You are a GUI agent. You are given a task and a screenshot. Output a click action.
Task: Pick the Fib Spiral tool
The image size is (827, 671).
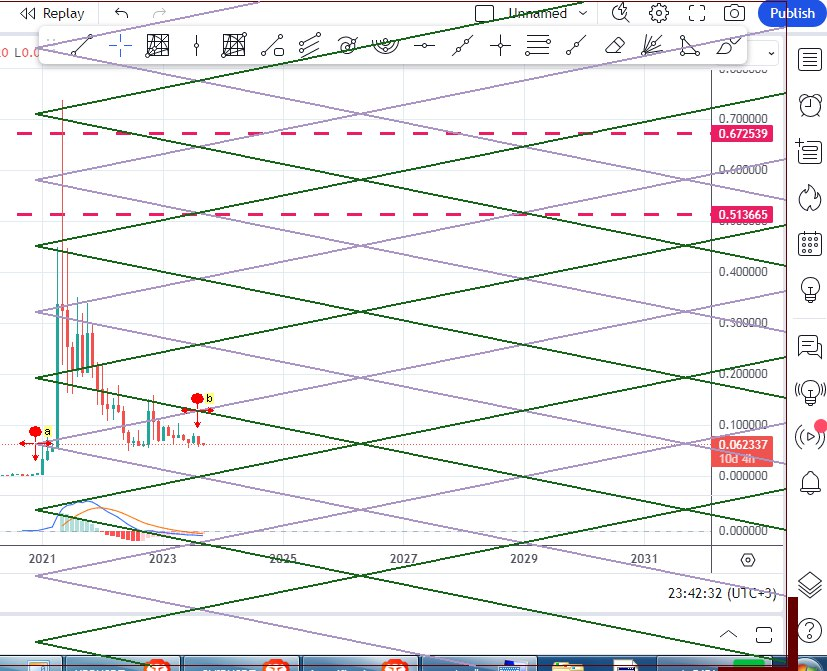(x=348, y=45)
